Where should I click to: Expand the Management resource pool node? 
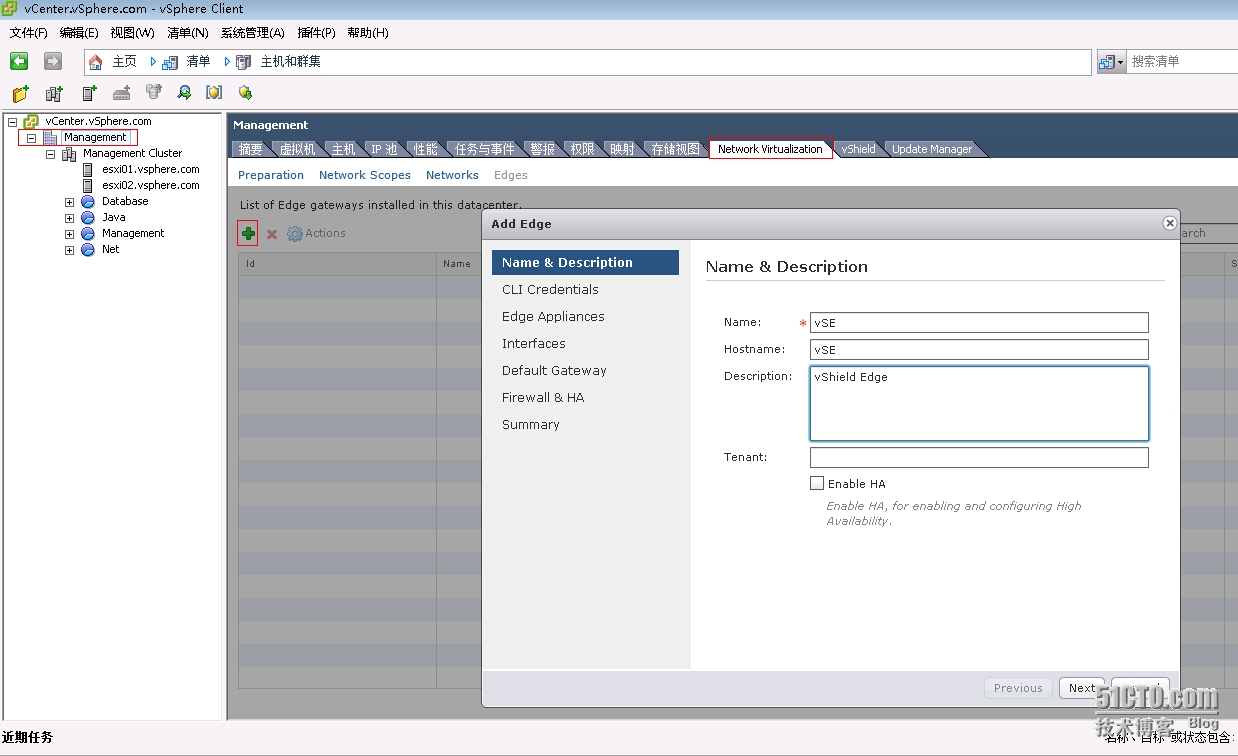[x=69, y=233]
